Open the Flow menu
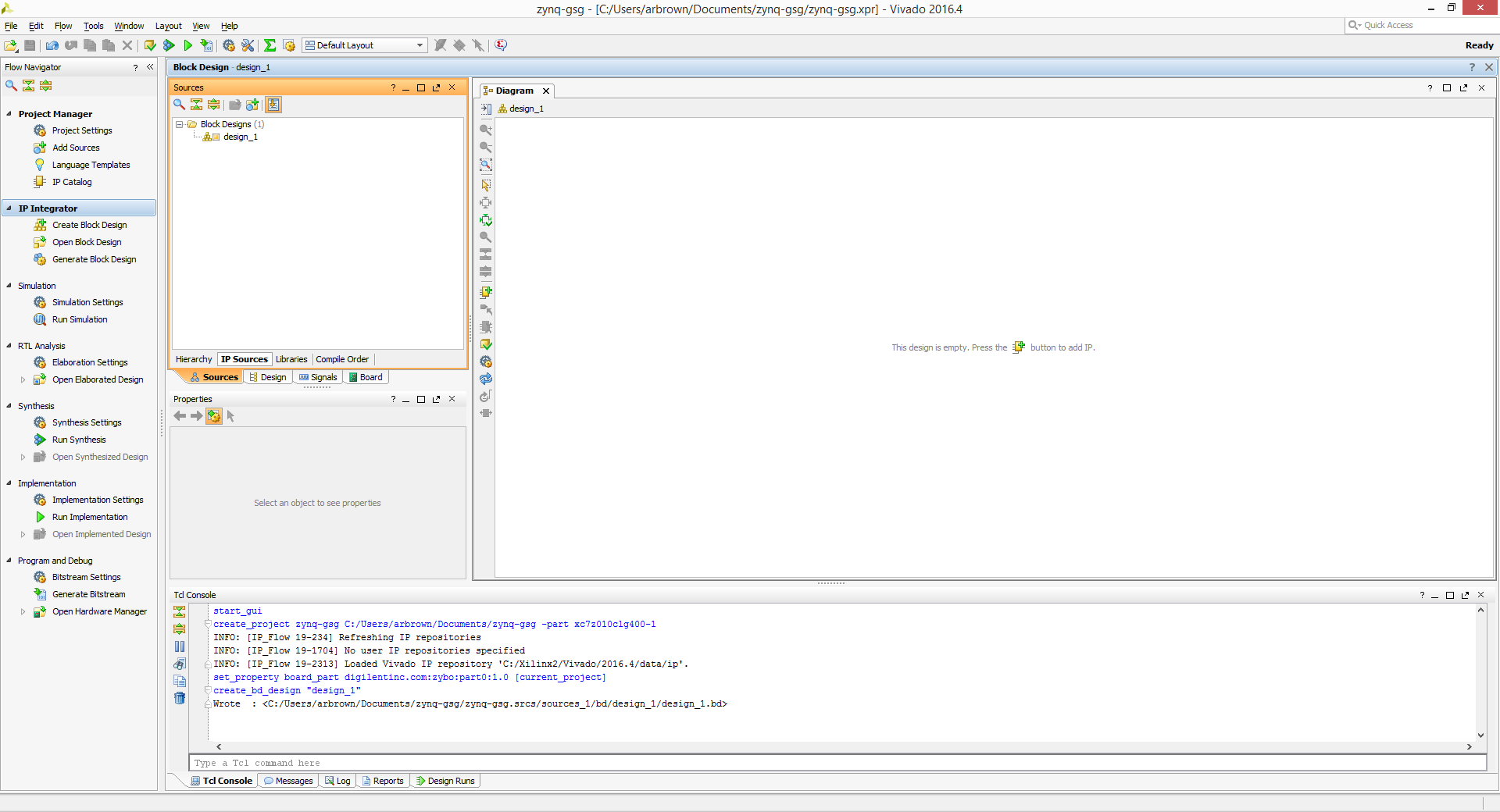Screen dimensions: 1500x812 pos(63,26)
